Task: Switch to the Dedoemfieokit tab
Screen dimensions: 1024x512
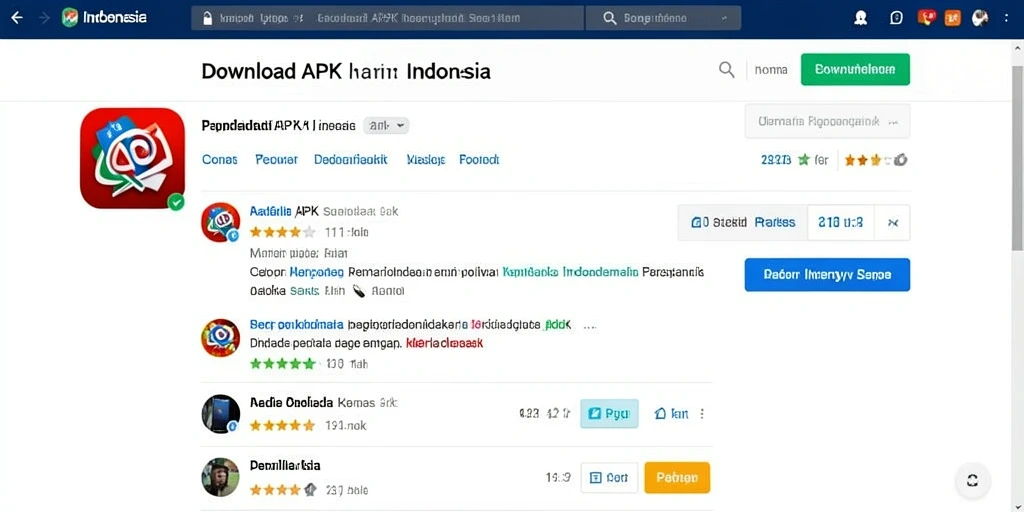Action: pos(351,159)
